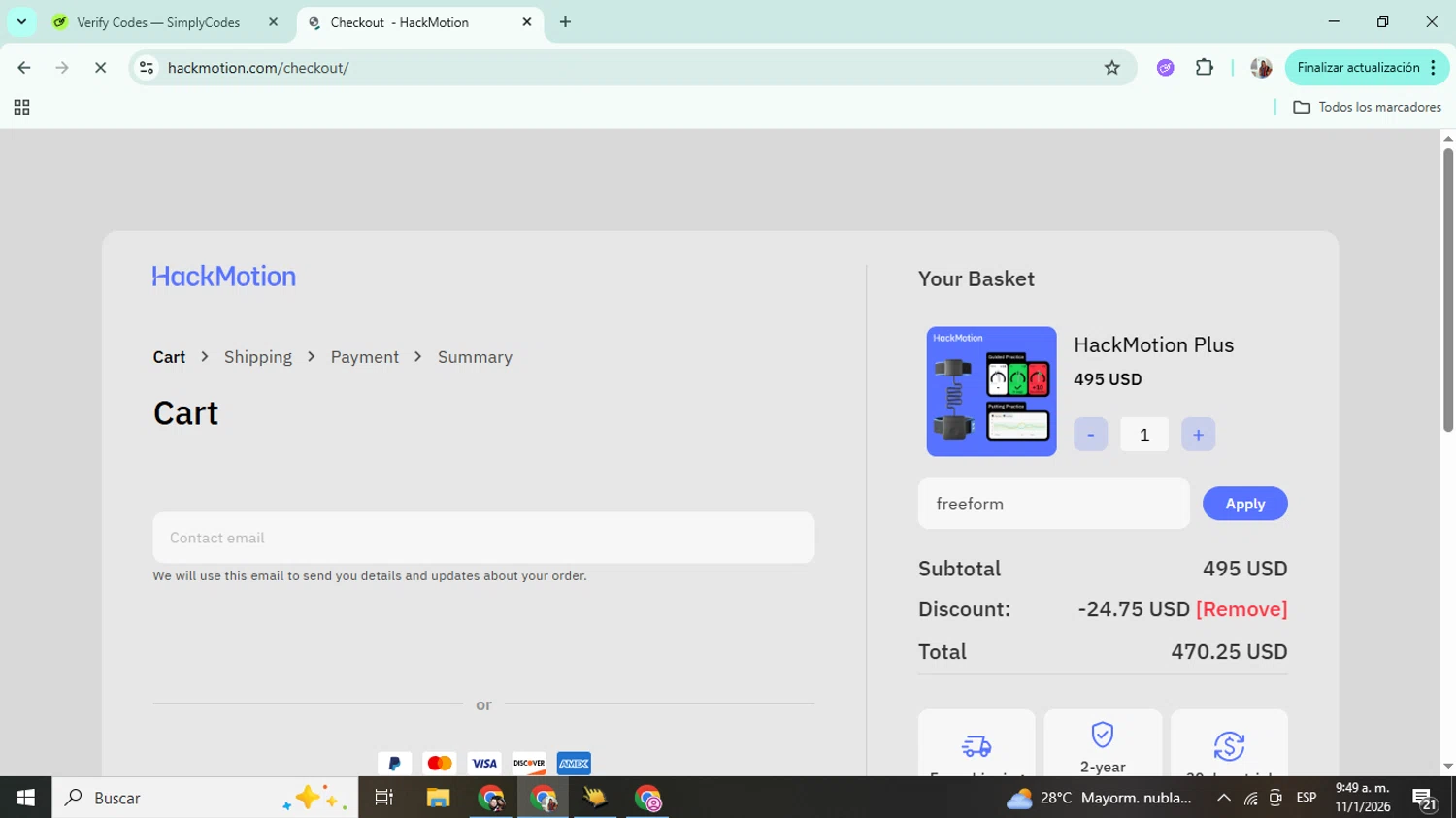Open the Chrome profile avatar

[1261, 68]
